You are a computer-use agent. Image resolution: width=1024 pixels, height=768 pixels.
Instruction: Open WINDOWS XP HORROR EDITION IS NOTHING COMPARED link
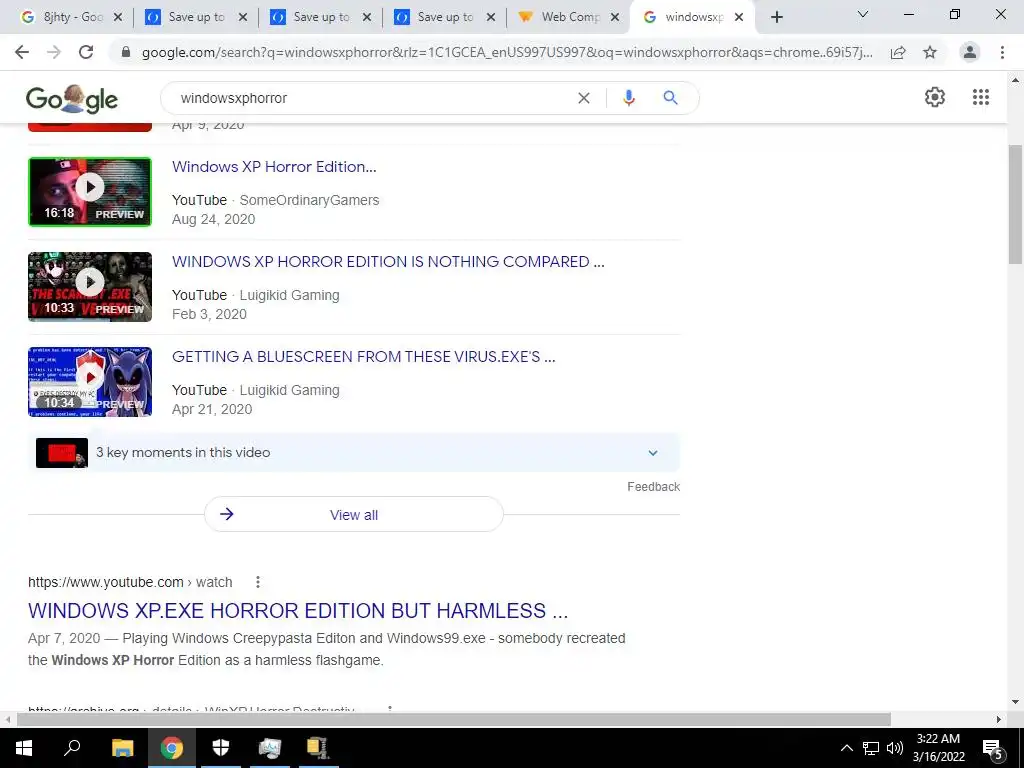pyautogui.click(x=388, y=261)
